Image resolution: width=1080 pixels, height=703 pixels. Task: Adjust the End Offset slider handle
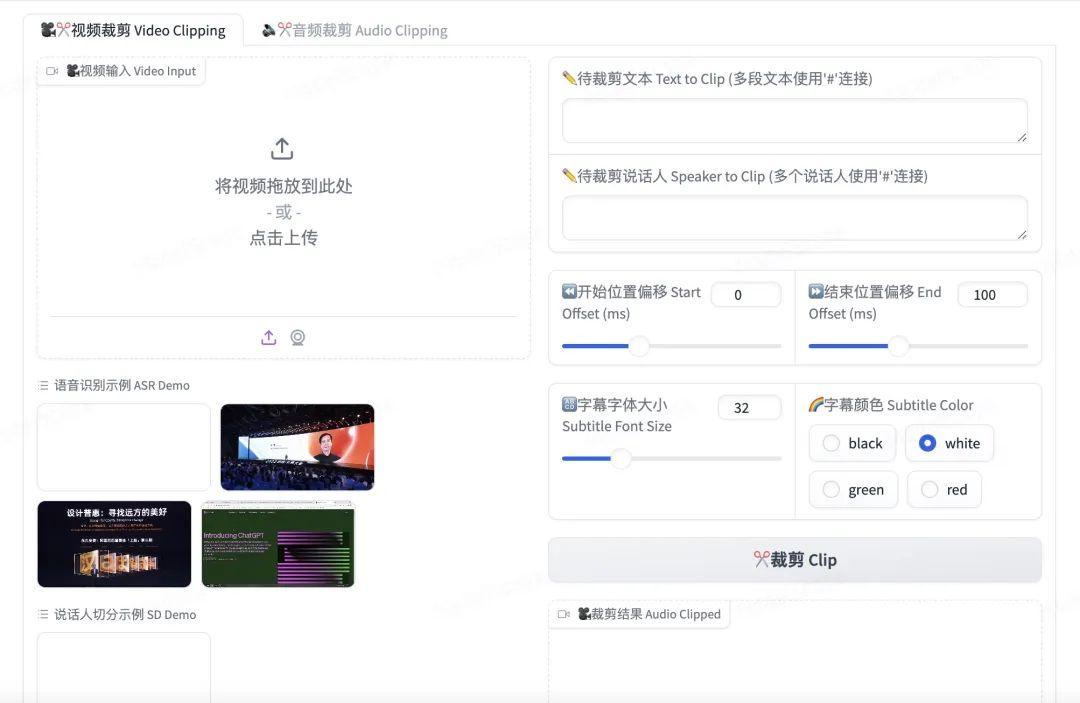(x=898, y=346)
